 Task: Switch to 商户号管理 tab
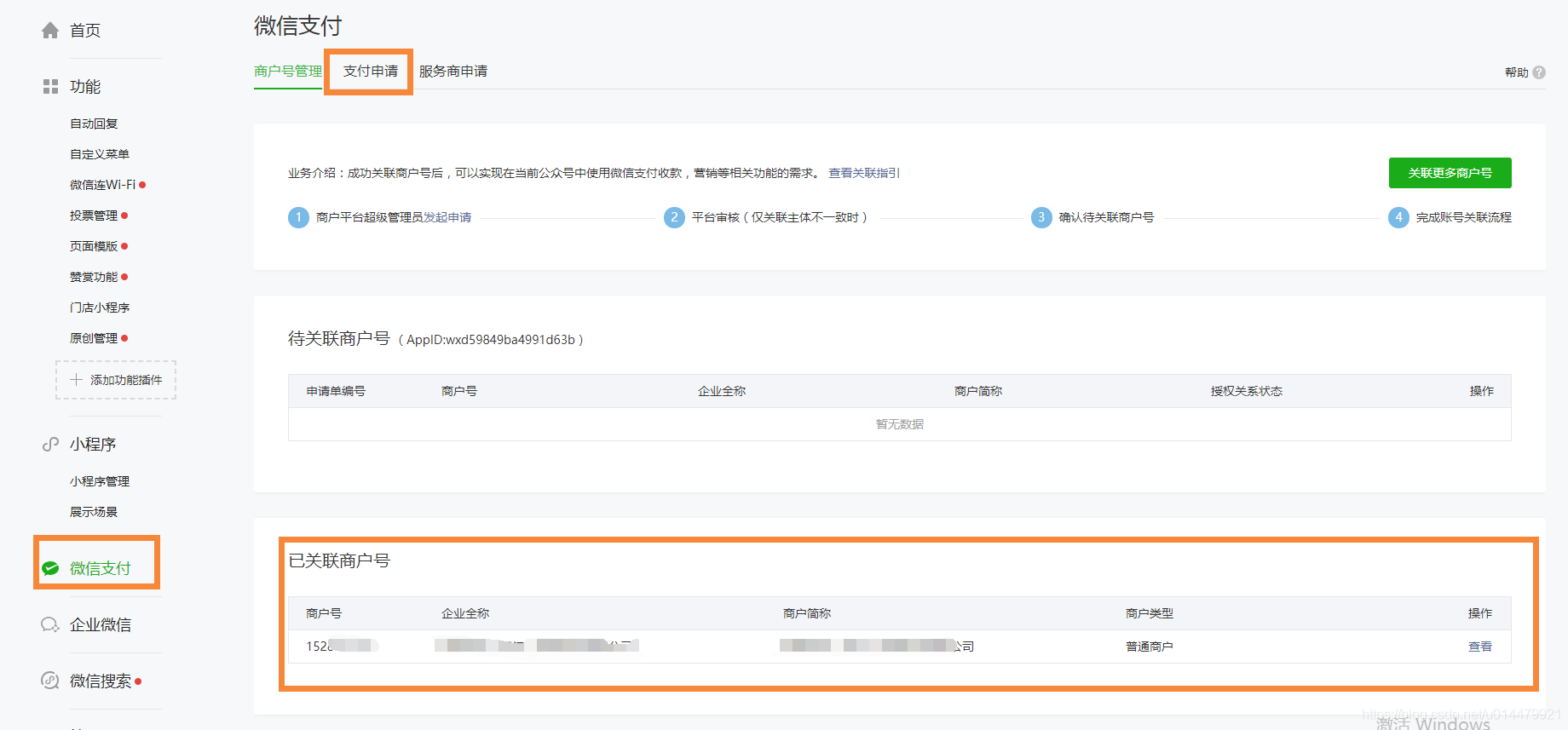click(288, 72)
